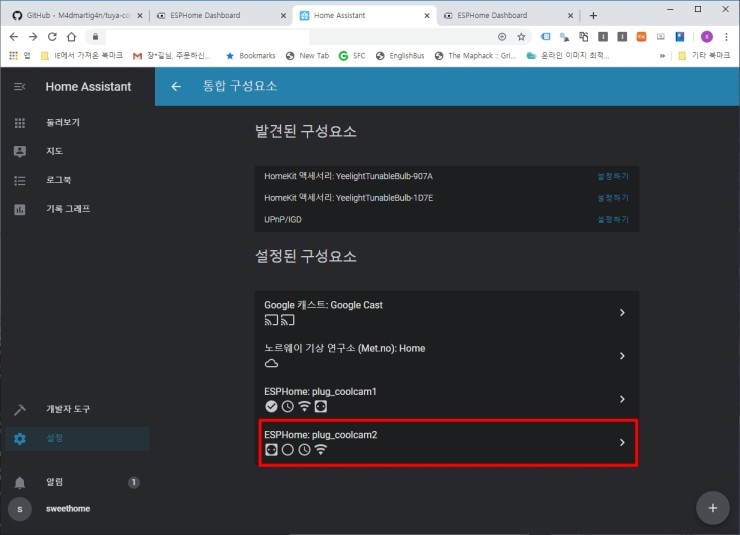The width and height of the screenshot is (740, 535).
Task: Select the 'ESPHome: plug_coolcam1' text
Action: click(320, 392)
